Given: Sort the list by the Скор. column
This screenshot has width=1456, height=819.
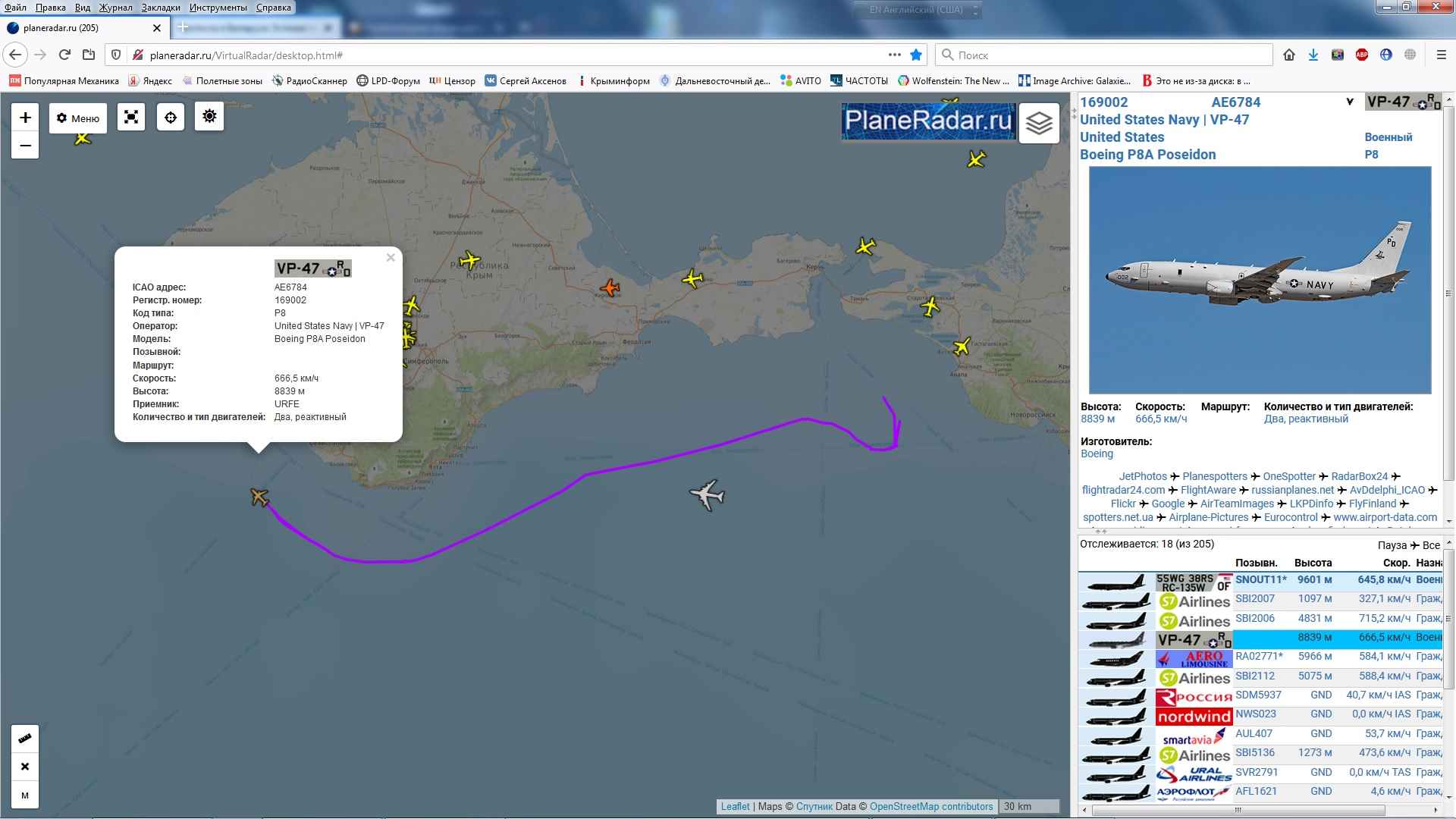Looking at the screenshot, I should pyautogui.click(x=1396, y=563).
